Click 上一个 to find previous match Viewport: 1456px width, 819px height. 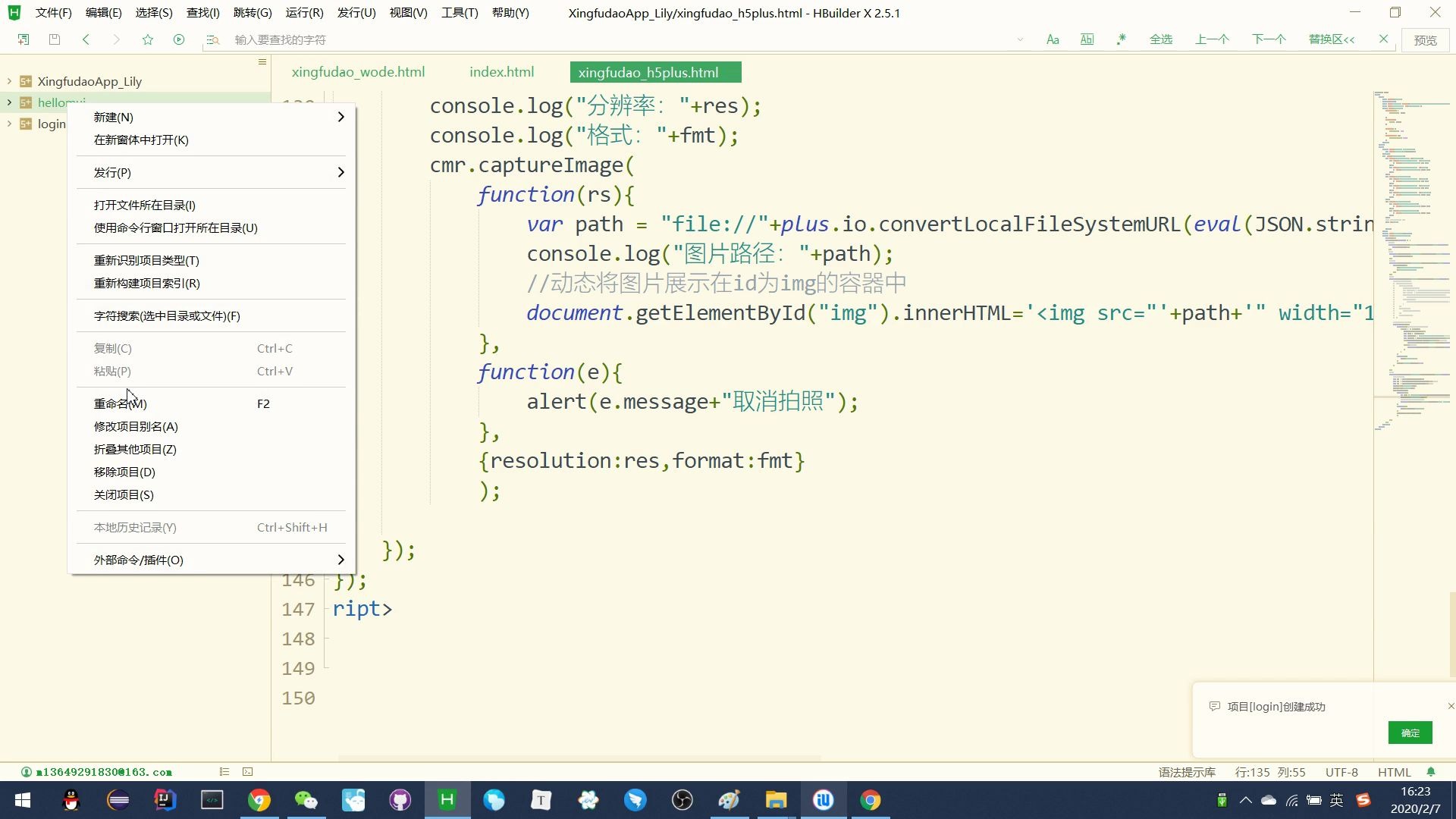tap(1213, 39)
